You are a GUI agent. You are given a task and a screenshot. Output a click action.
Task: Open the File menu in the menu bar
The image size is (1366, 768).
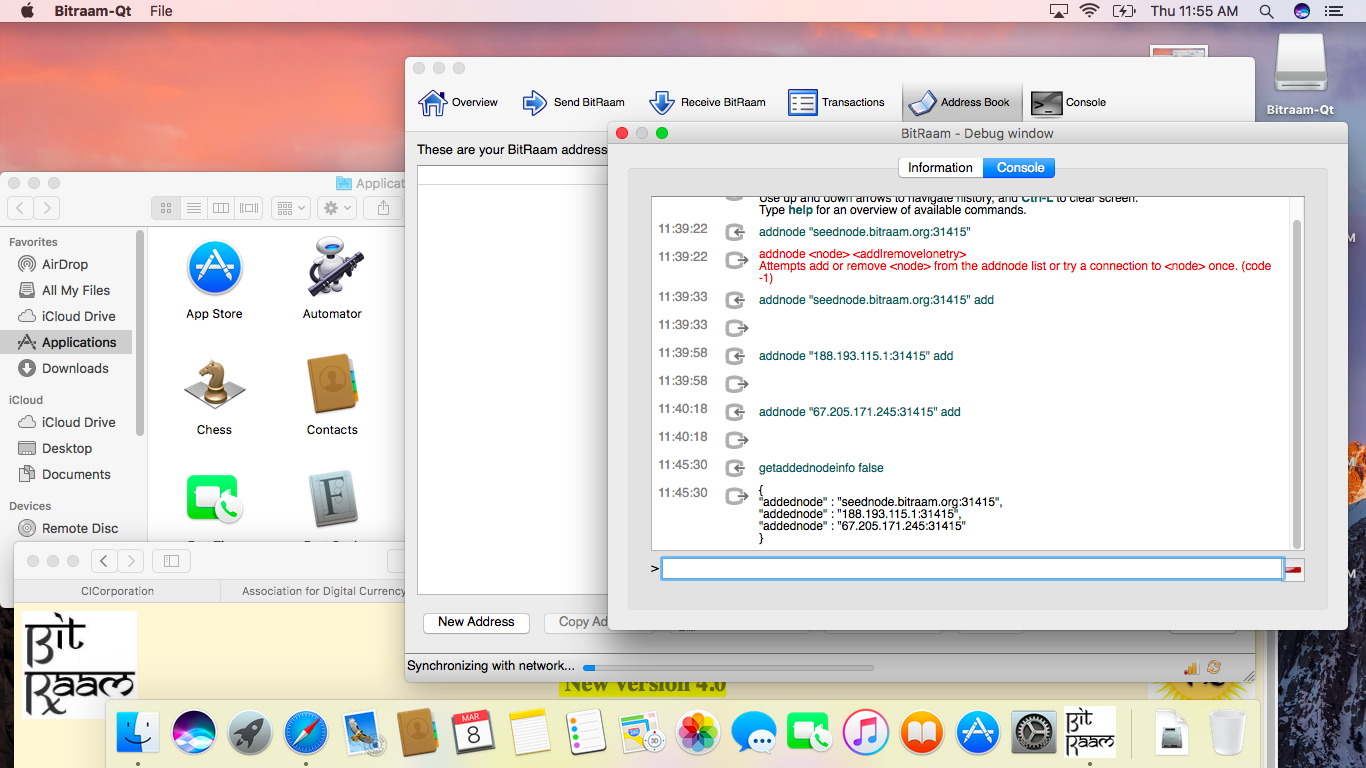coord(161,11)
